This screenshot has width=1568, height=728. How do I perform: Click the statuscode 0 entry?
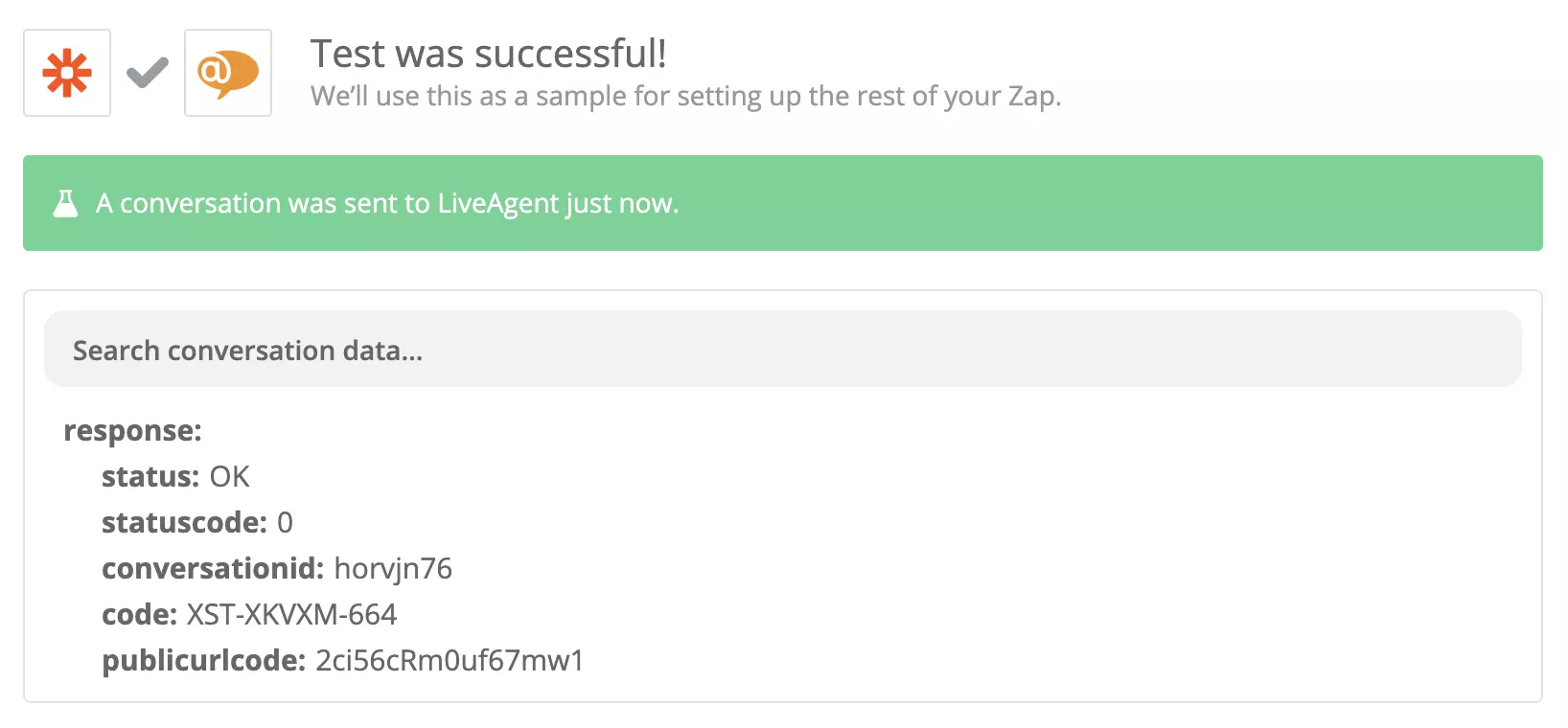[x=287, y=522]
